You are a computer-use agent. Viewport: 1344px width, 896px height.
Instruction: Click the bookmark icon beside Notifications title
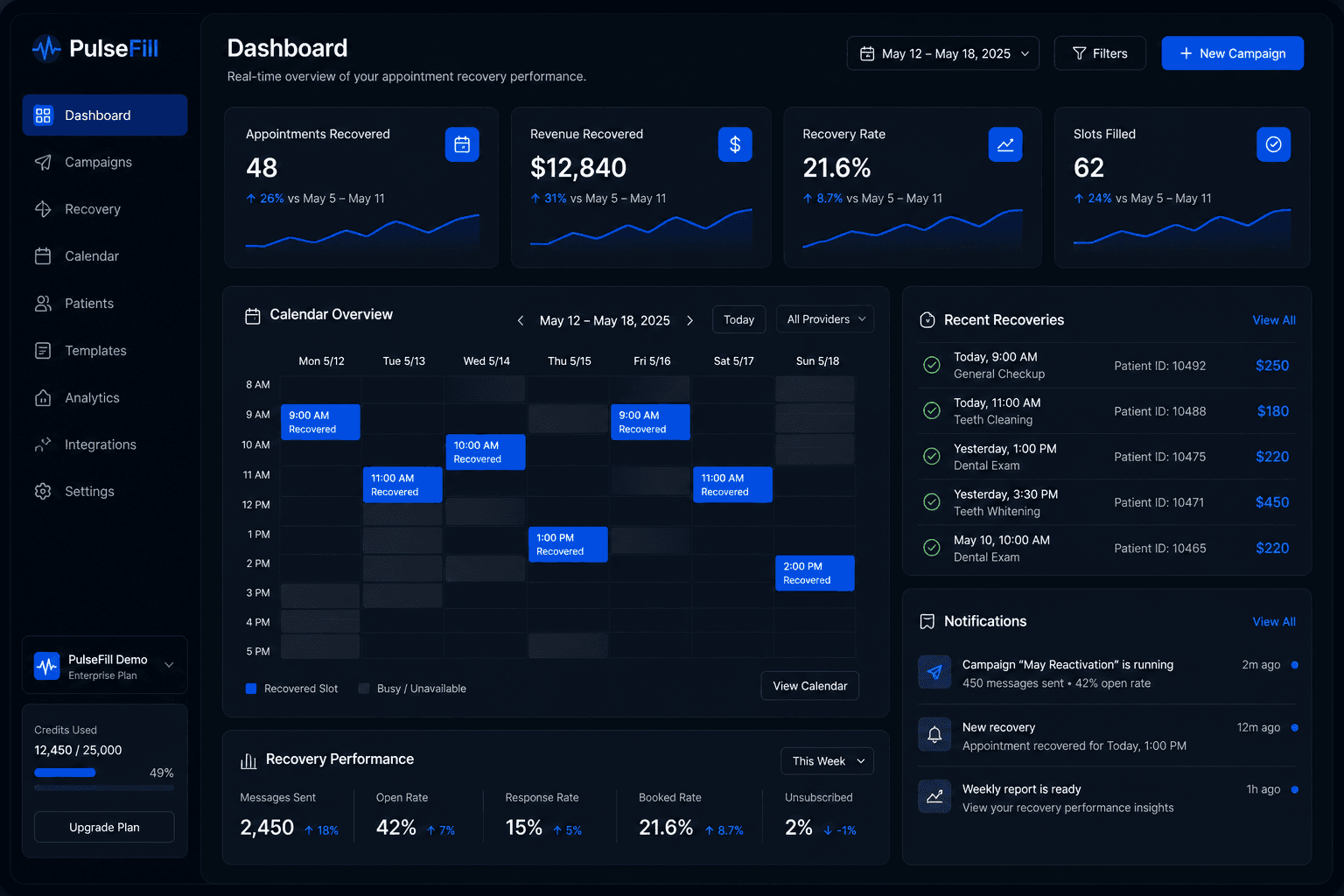point(927,621)
